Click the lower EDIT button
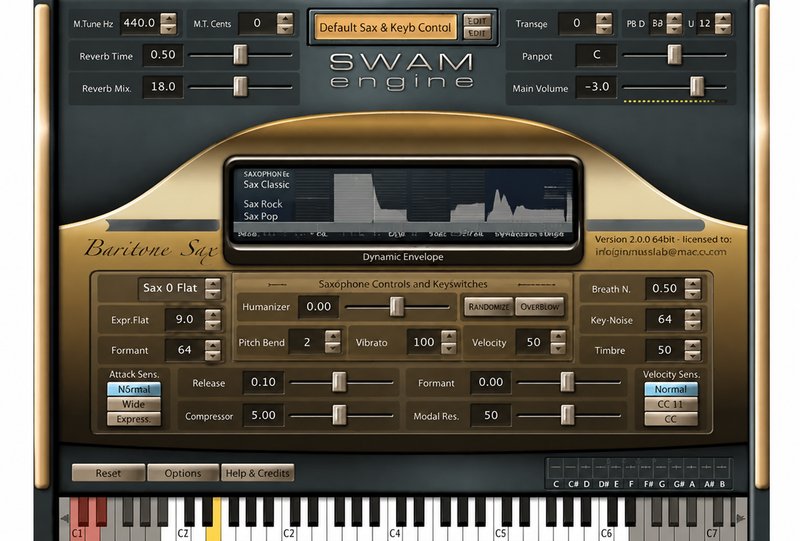800x541 pixels. [477, 33]
